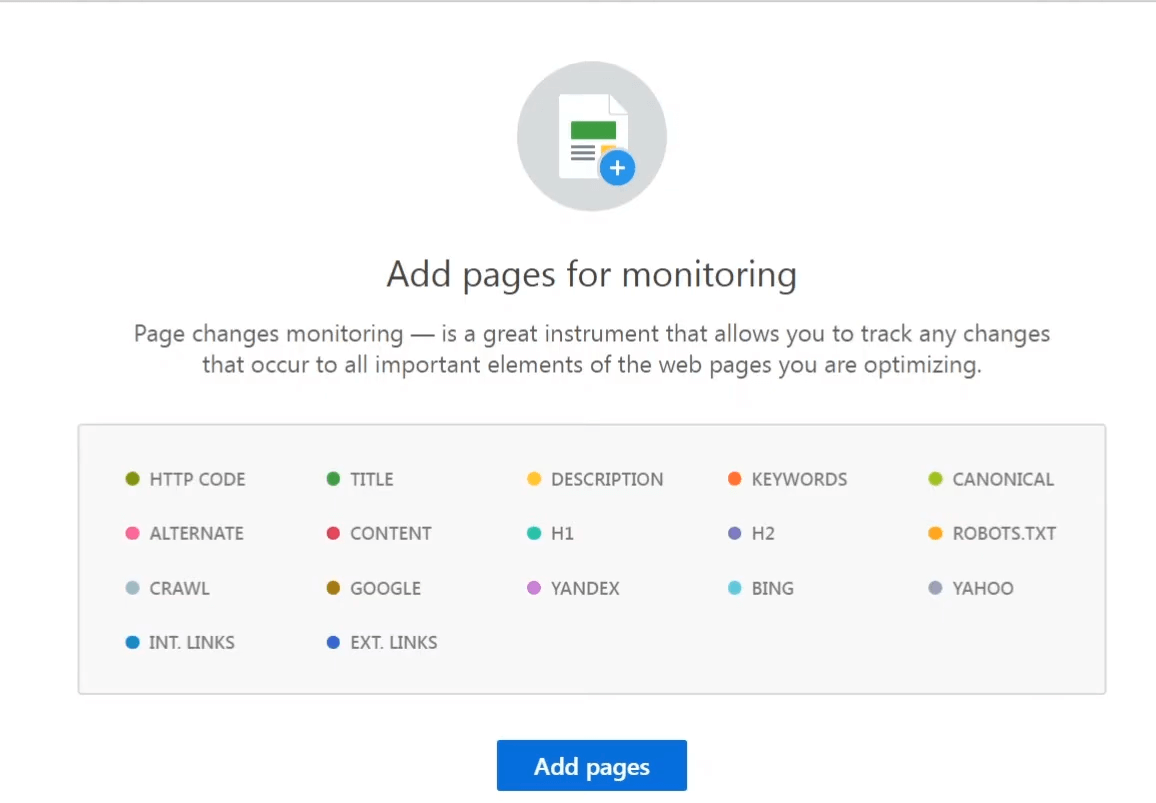
Task: Click the gray dot beside YAHOO
Action: pyautogui.click(x=935, y=588)
